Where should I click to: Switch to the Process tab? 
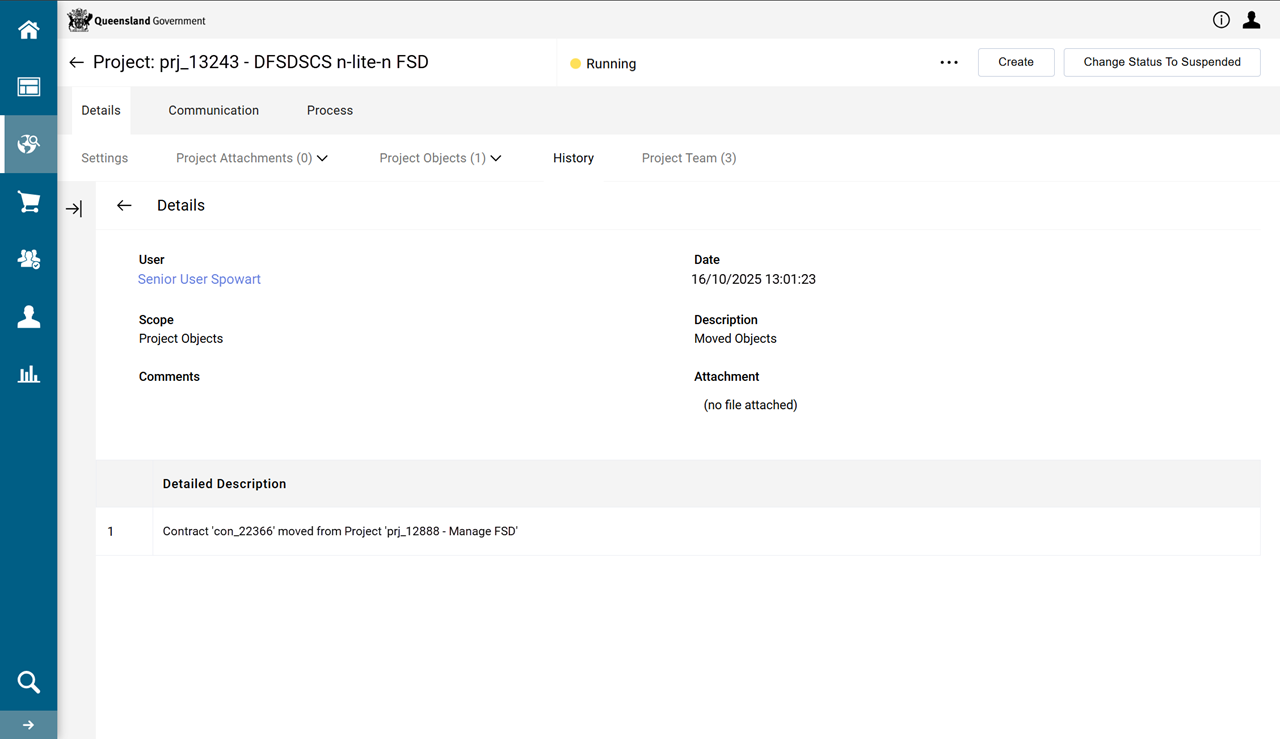(x=329, y=110)
